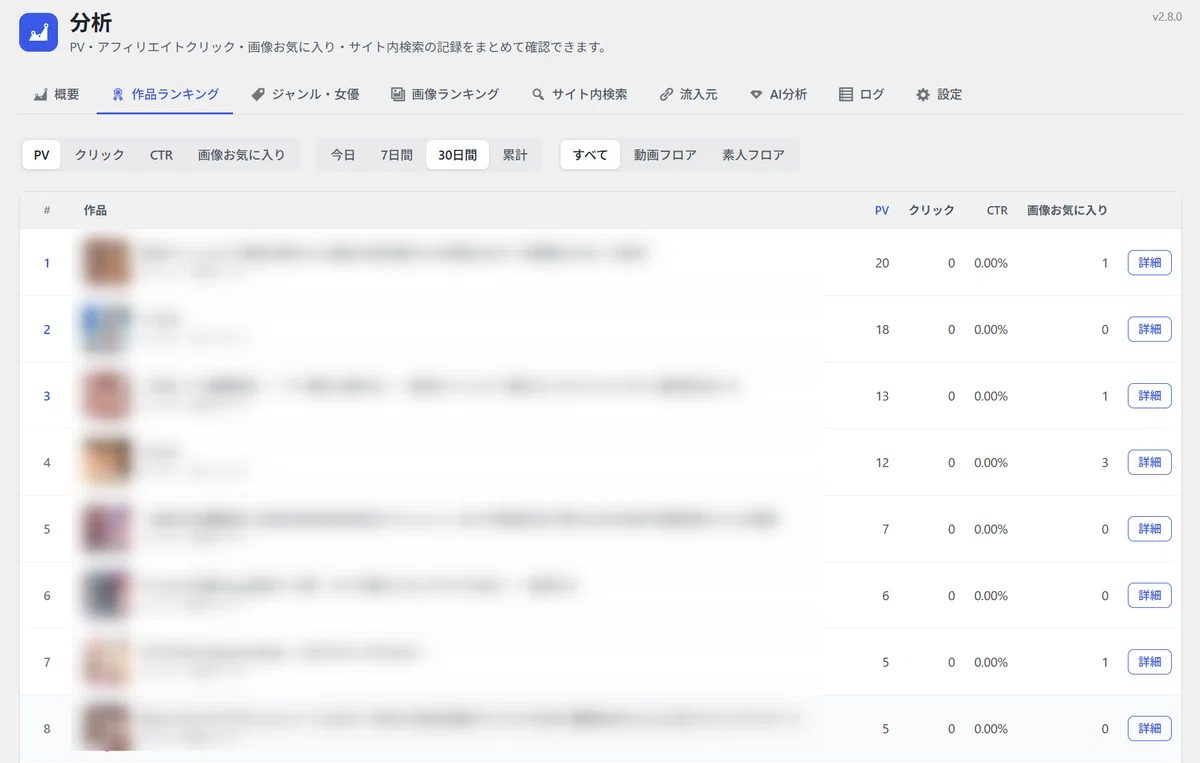This screenshot has height=763, width=1200.
Task: Click favorites value 3 in rank 4 row
Action: point(1105,462)
